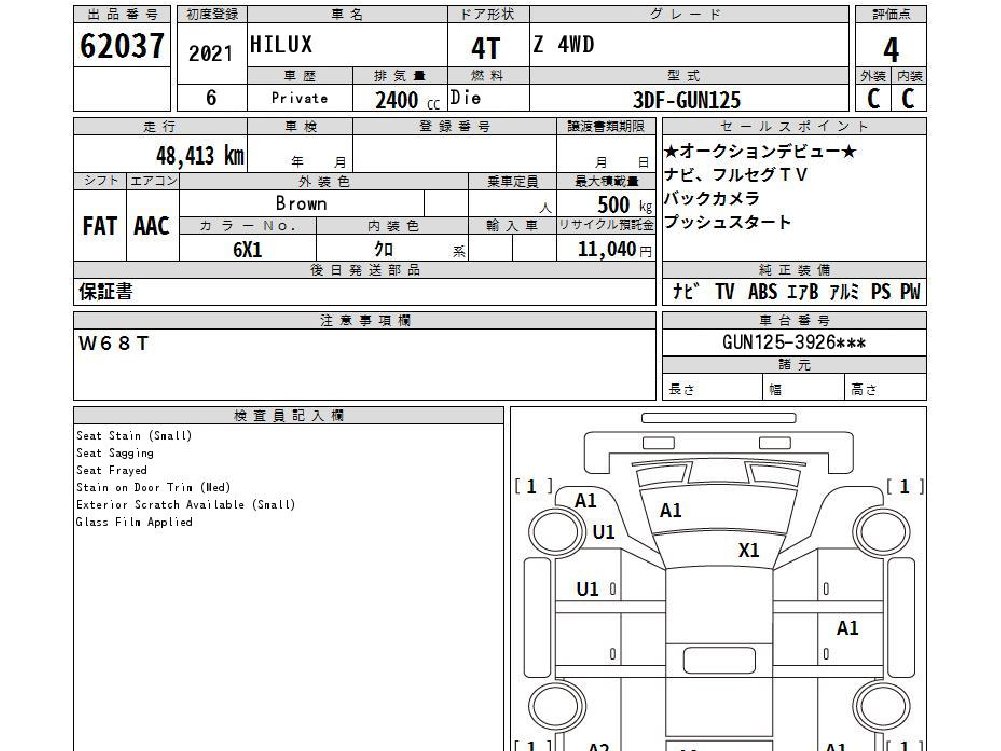Click the history value Private

[299, 98]
